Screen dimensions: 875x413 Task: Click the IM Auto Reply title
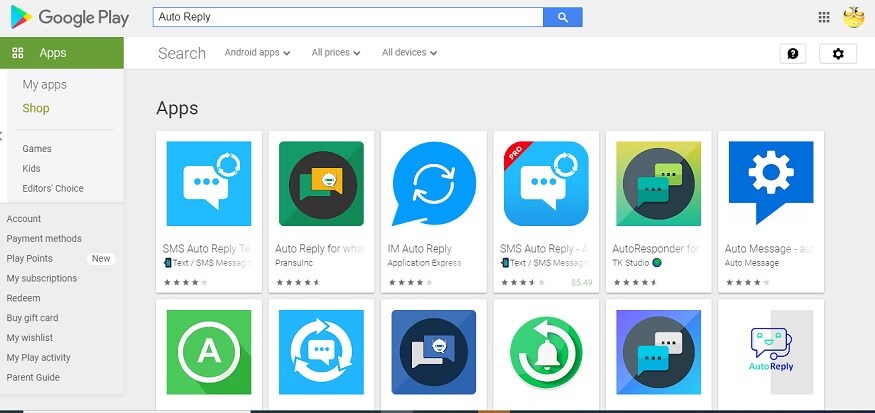[x=420, y=249]
